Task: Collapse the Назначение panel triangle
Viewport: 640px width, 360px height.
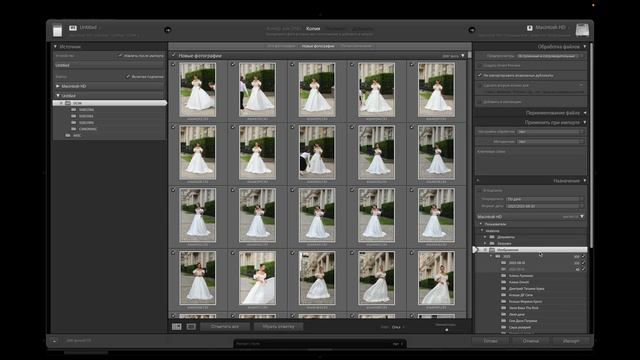Action: tap(585, 180)
